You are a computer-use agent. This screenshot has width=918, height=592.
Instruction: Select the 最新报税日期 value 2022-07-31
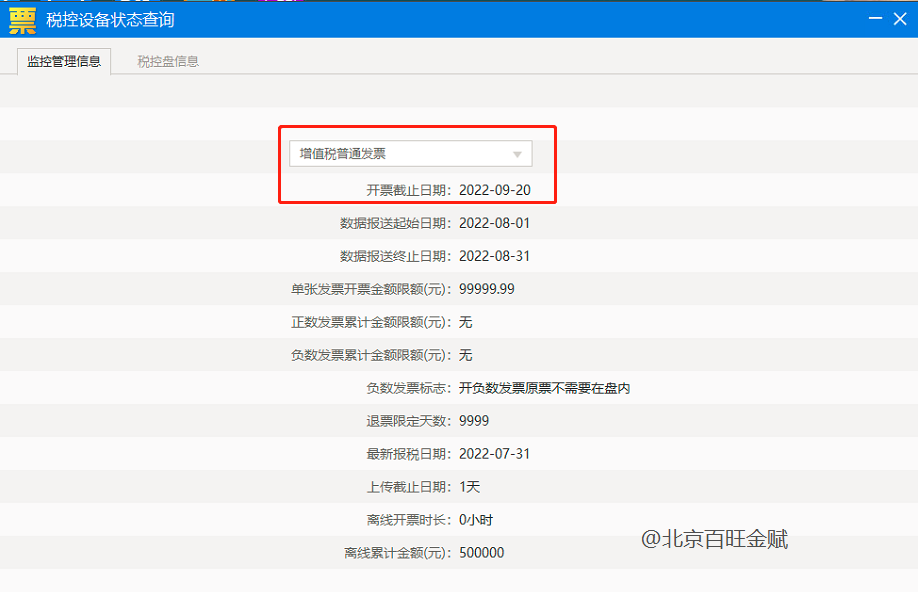point(494,454)
